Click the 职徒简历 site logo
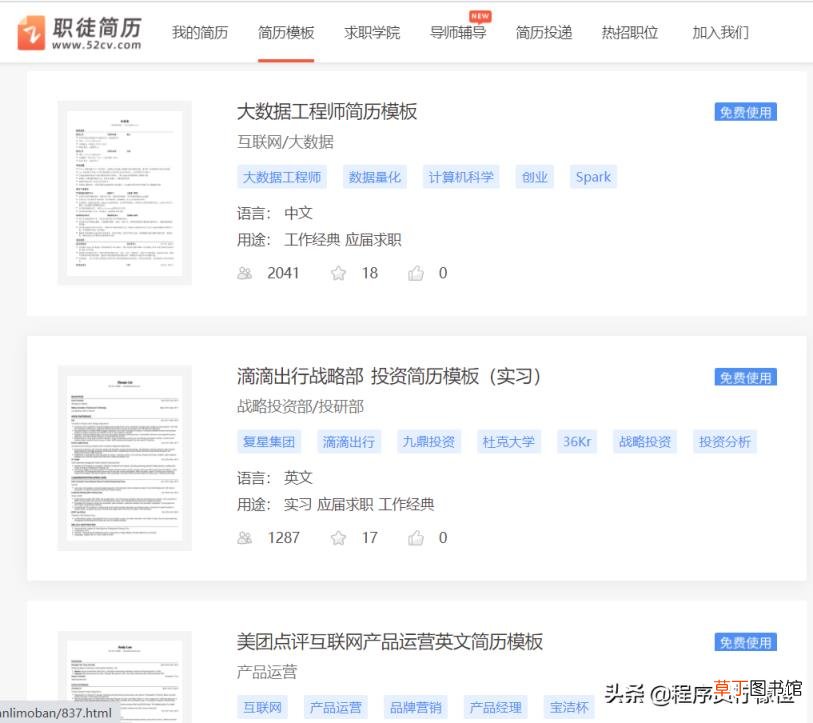Image resolution: width=813 pixels, height=723 pixels. (x=79, y=33)
